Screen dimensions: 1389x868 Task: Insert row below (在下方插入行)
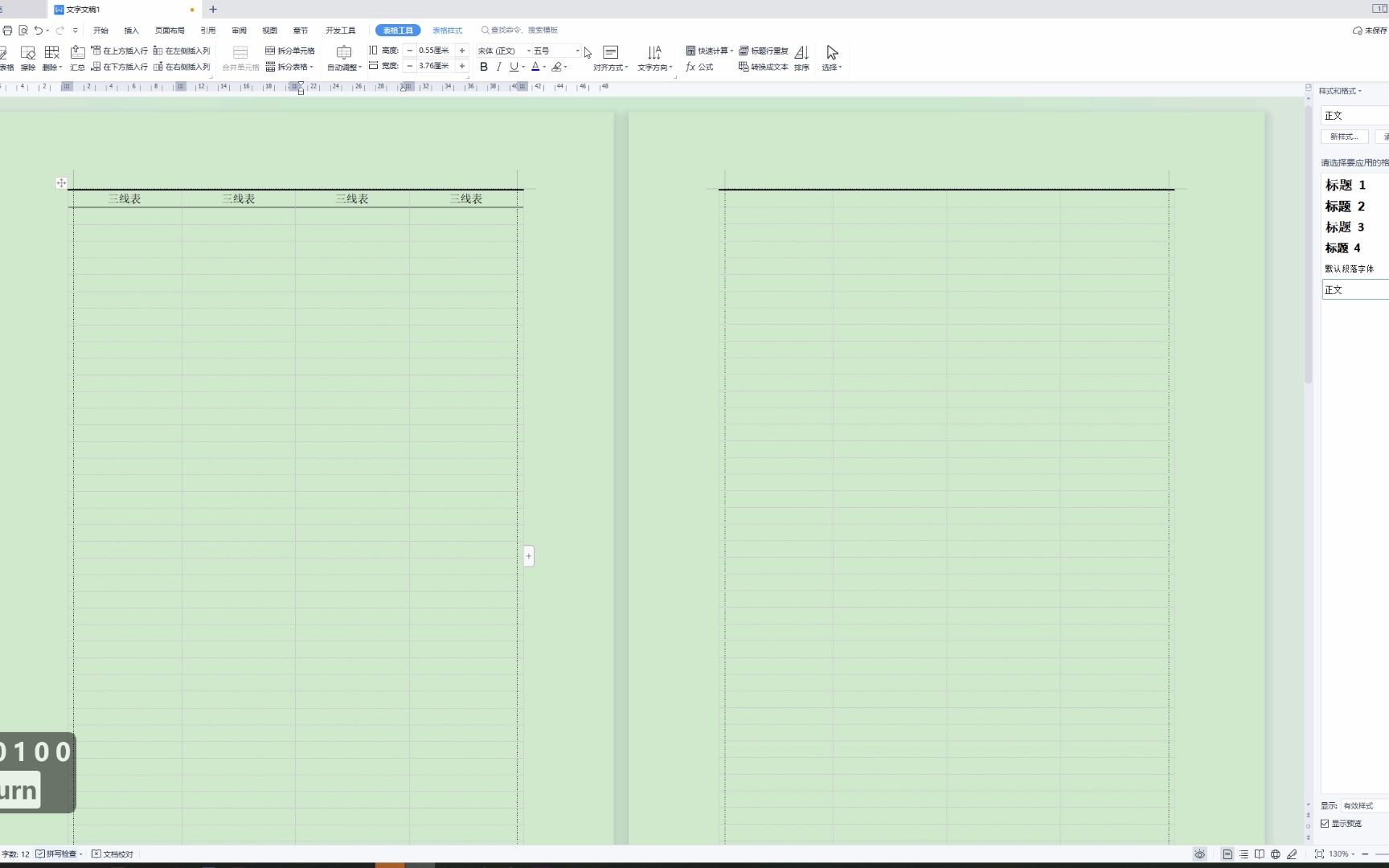coord(120,67)
